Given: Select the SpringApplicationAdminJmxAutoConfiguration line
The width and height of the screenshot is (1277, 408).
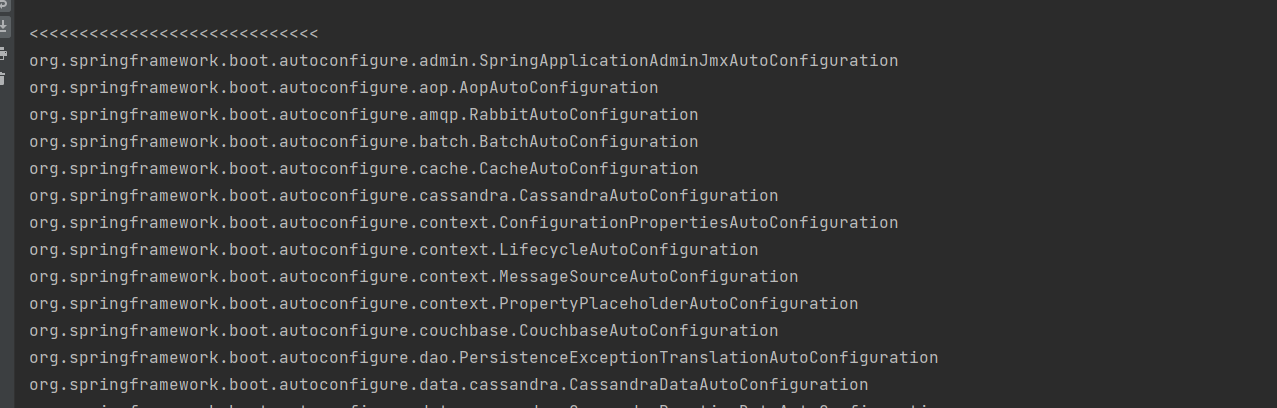Looking at the screenshot, I should [x=464, y=61].
